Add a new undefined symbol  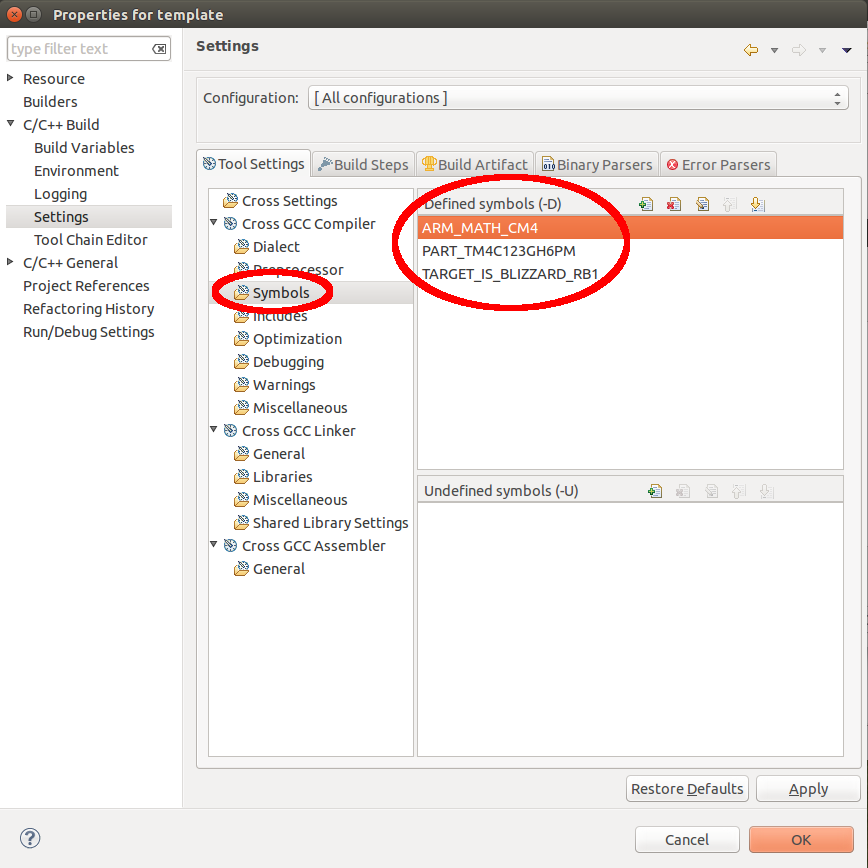655,491
